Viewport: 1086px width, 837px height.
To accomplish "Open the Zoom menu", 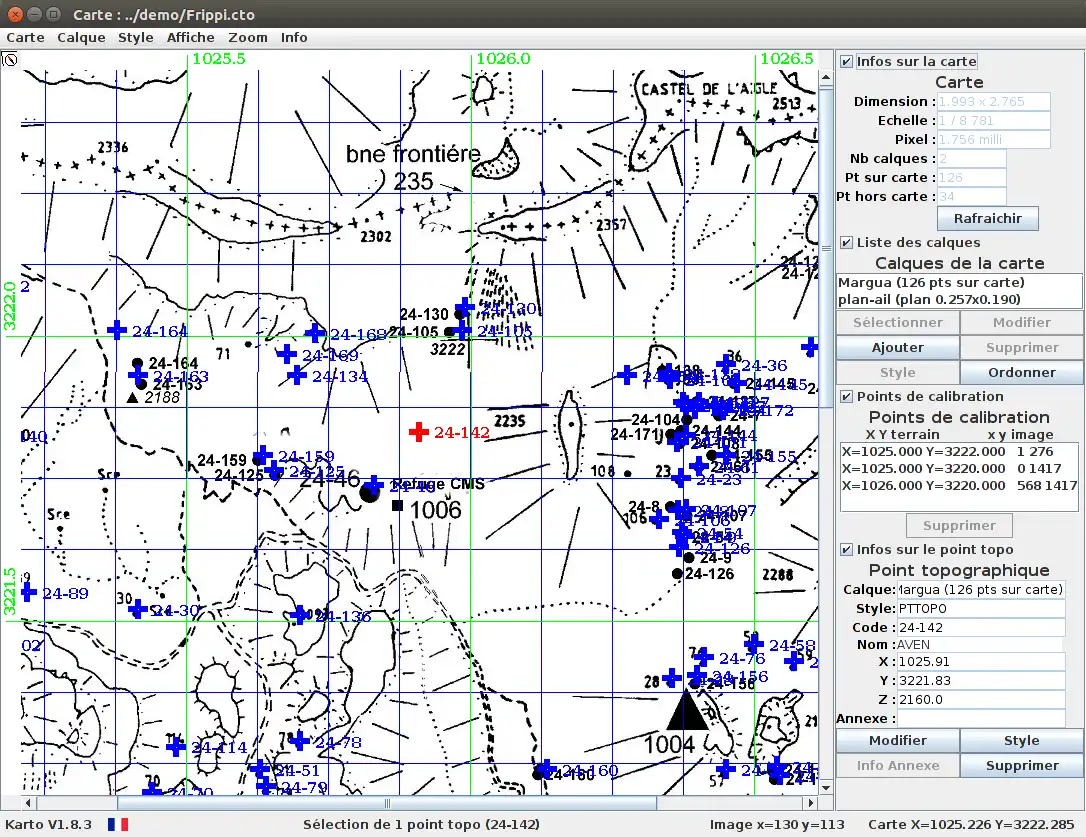I will click(248, 37).
